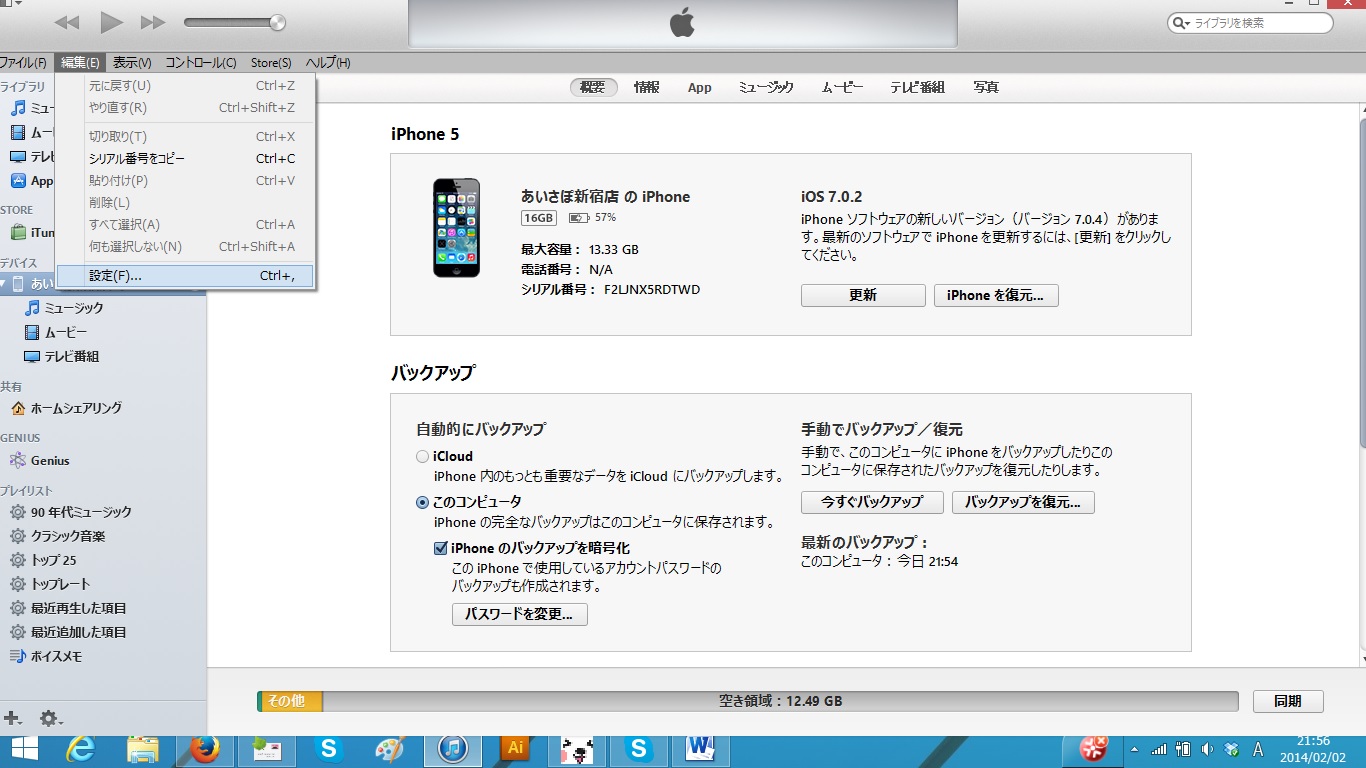
Task: Start playback with the Play button
Action: pos(111,22)
